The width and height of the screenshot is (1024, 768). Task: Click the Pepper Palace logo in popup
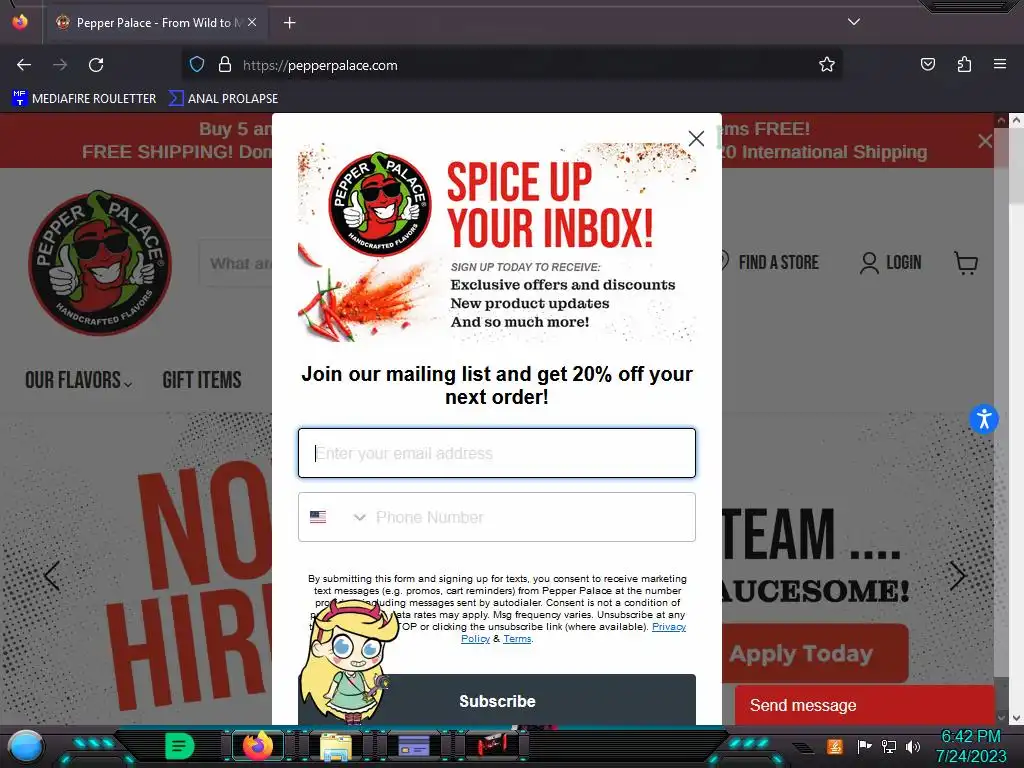click(379, 204)
